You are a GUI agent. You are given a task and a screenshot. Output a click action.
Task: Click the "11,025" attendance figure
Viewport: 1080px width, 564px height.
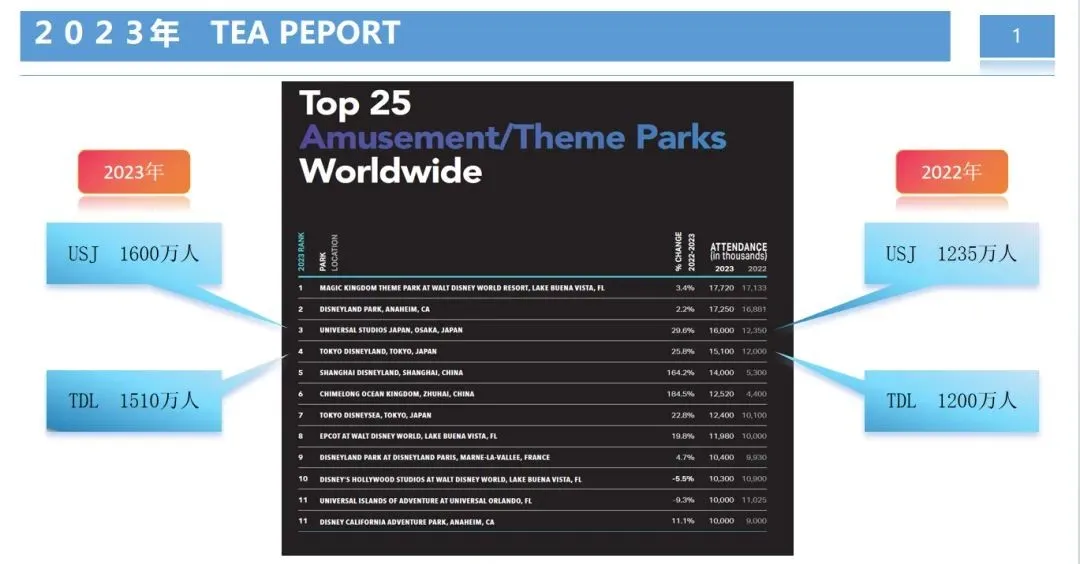(754, 500)
